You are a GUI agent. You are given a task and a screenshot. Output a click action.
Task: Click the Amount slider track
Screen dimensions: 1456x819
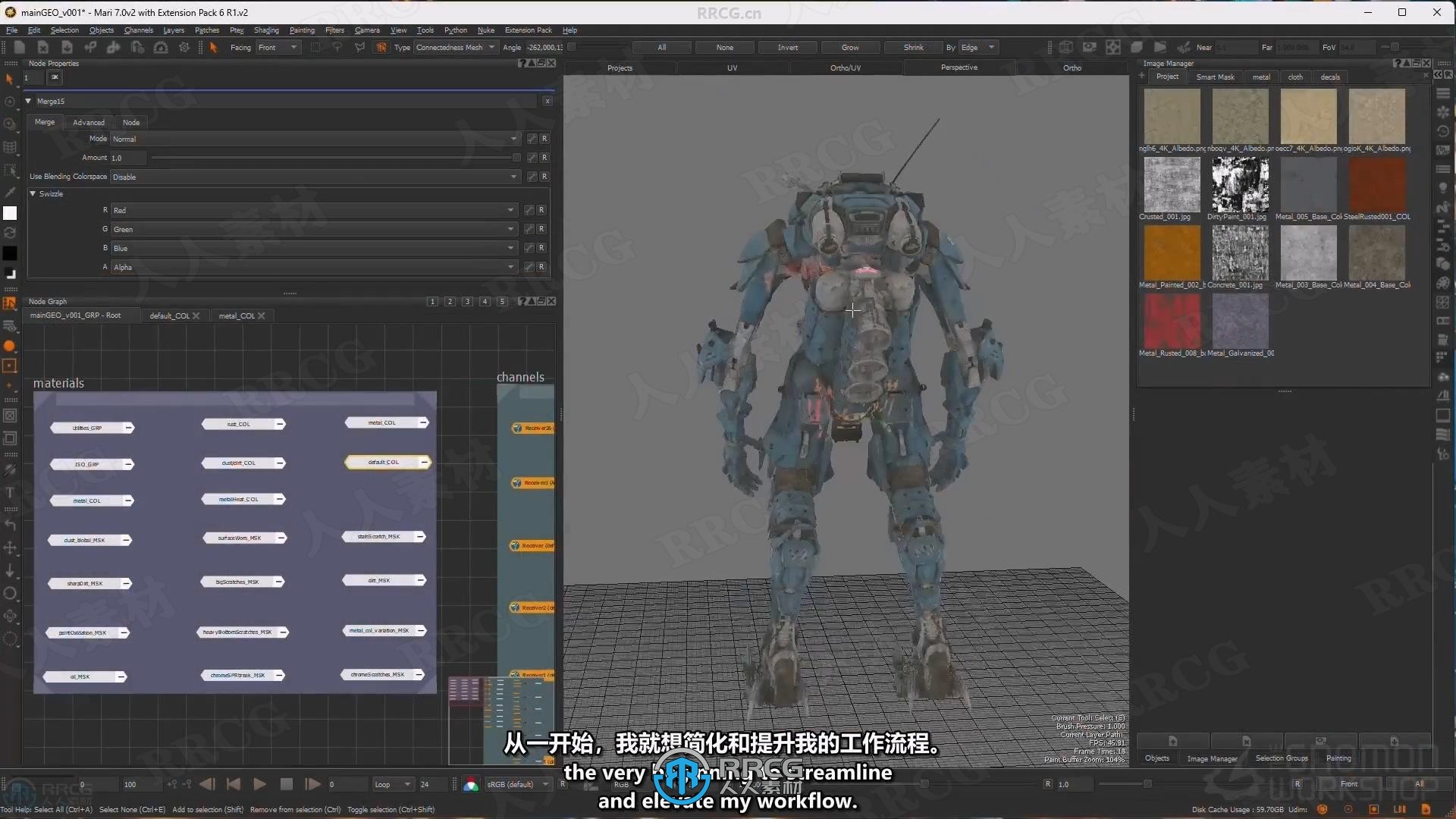(334, 158)
